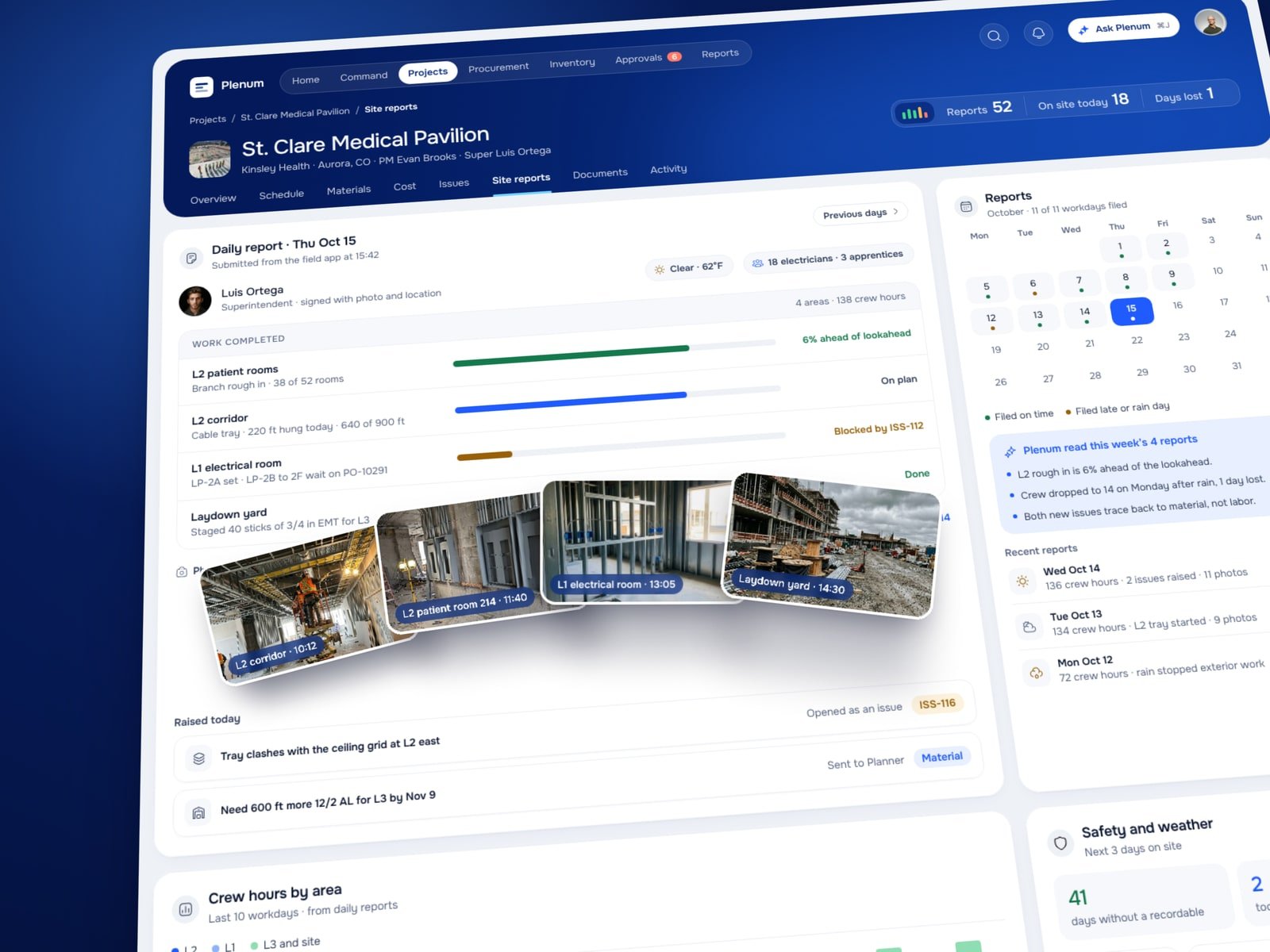Click the camera icon beside photos section
Viewport: 1270px width, 952px height.
(x=182, y=572)
